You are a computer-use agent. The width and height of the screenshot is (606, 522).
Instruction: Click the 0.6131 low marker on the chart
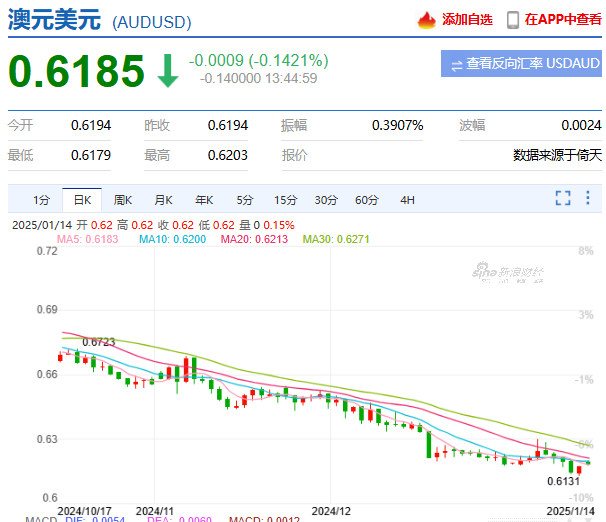pyautogui.click(x=564, y=481)
